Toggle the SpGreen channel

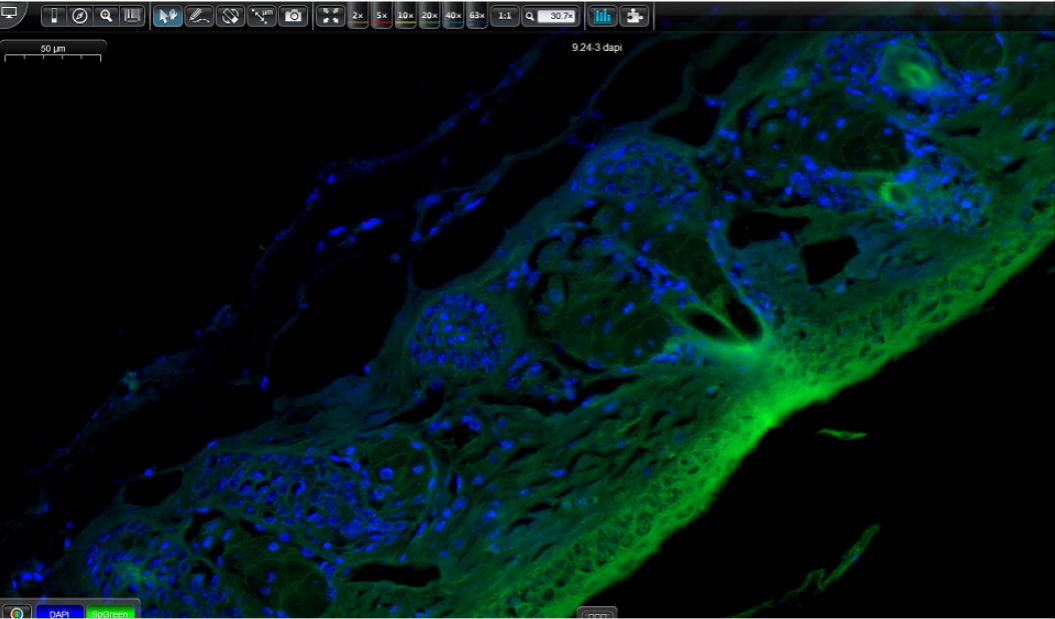[x=110, y=613]
